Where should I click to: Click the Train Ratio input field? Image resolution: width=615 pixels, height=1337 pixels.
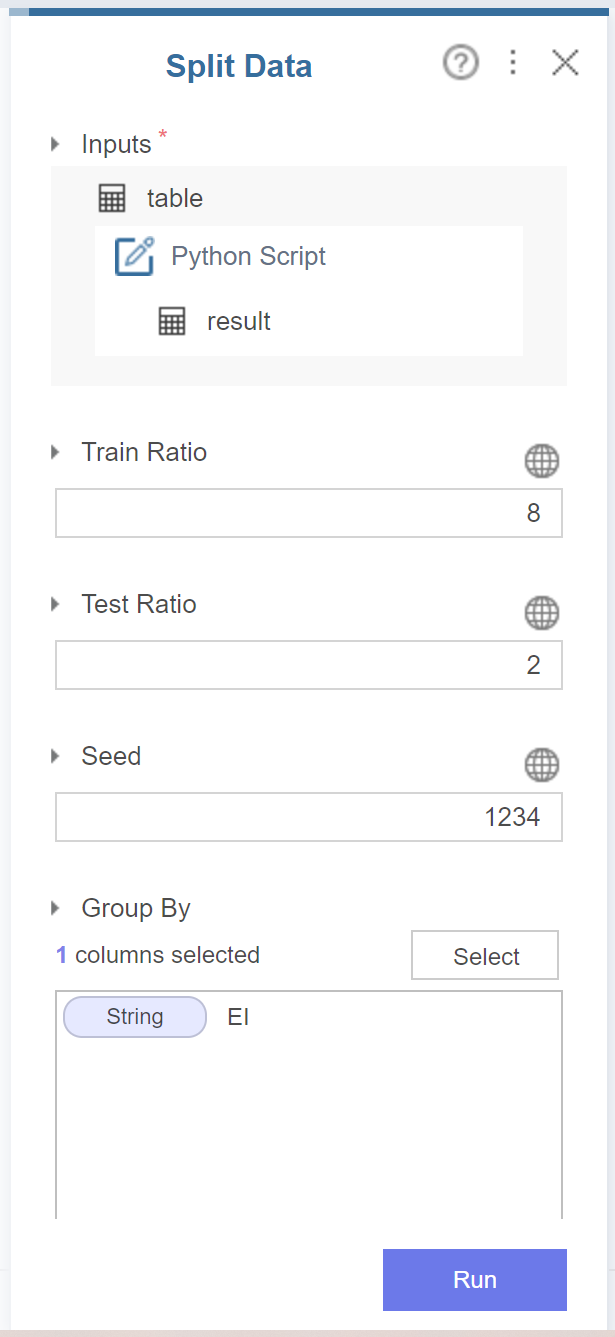[x=308, y=513]
